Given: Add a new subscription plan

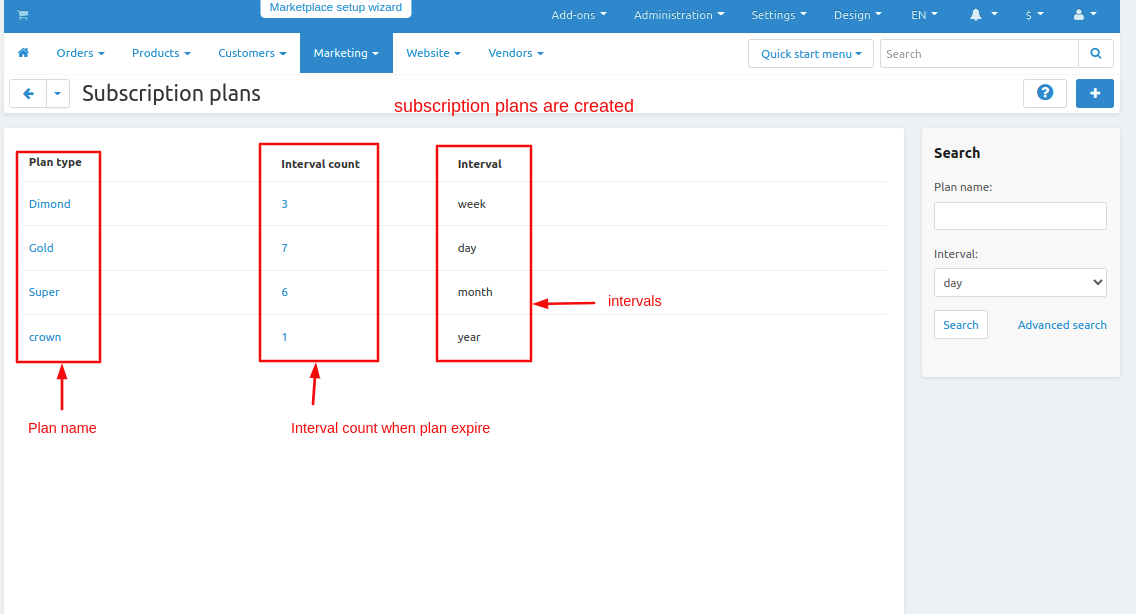Looking at the screenshot, I should [x=1095, y=93].
